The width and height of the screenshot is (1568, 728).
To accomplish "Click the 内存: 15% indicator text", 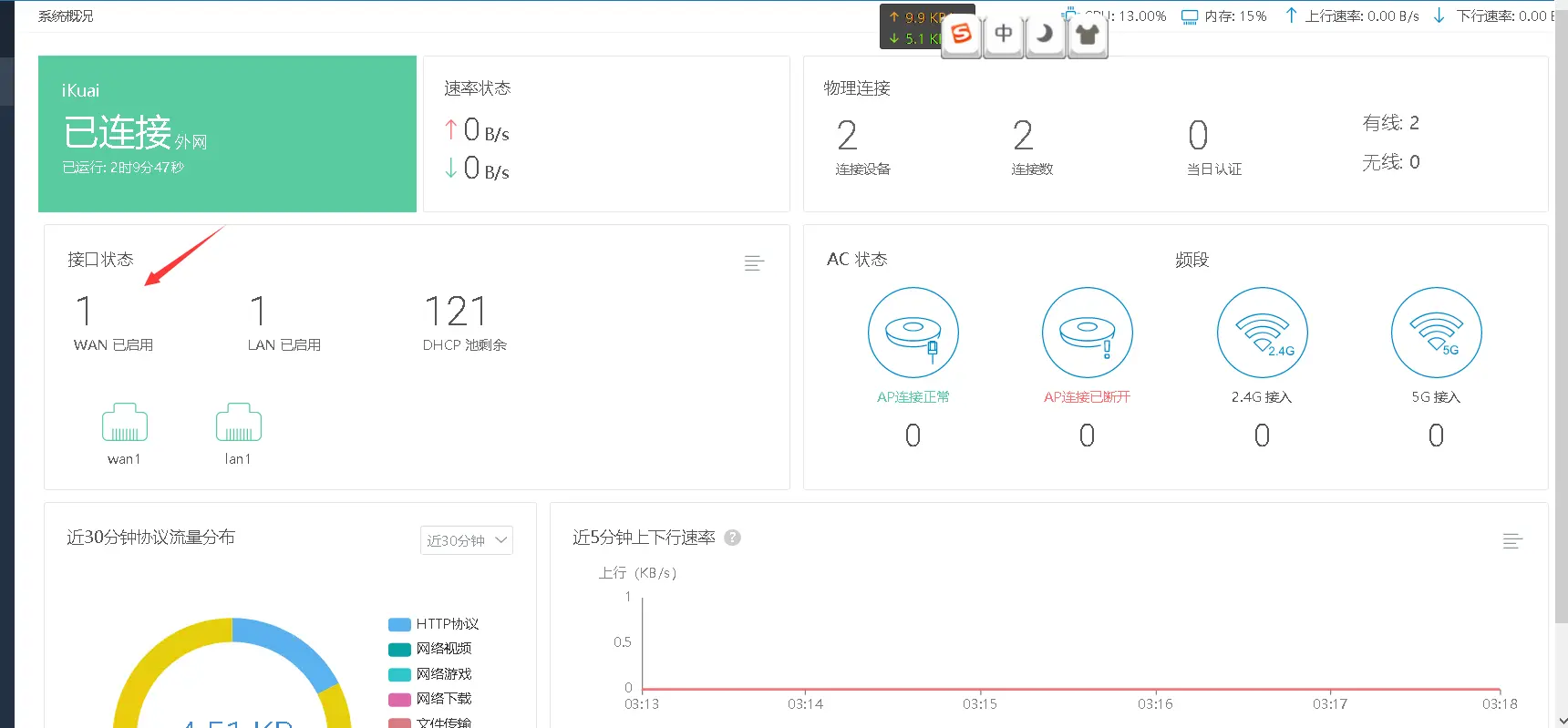I will tap(1235, 16).
